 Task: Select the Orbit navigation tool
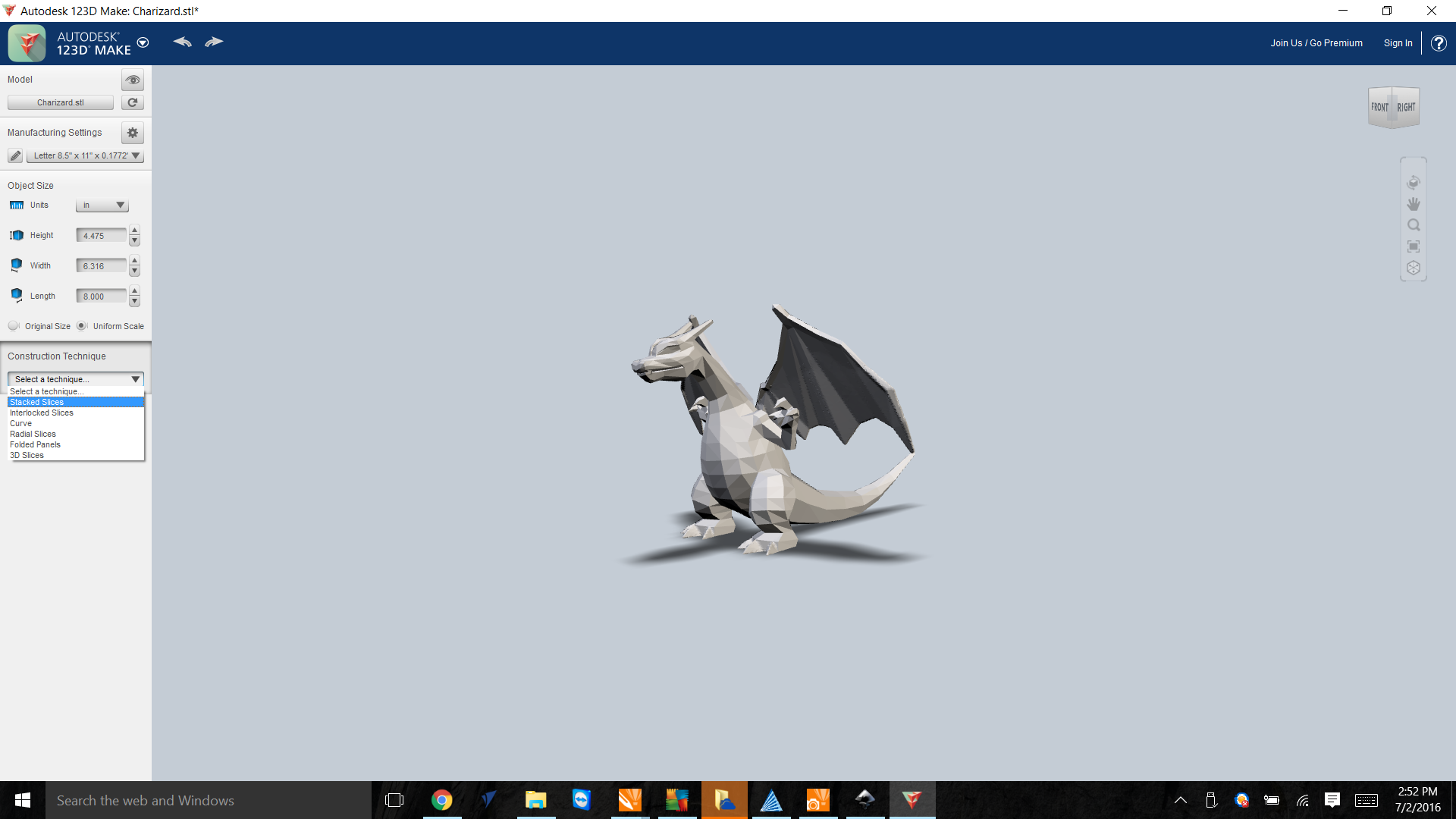[x=1414, y=183]
